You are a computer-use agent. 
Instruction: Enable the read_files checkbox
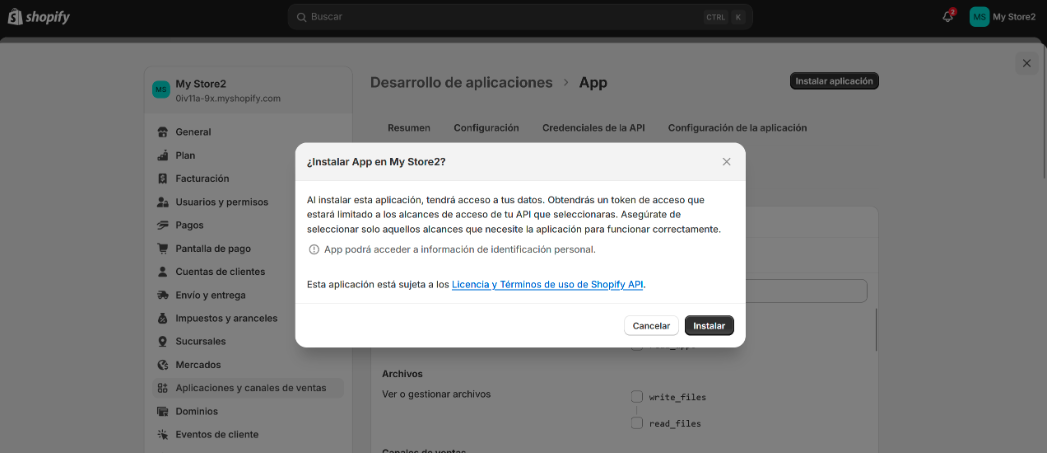coord(636,423)
